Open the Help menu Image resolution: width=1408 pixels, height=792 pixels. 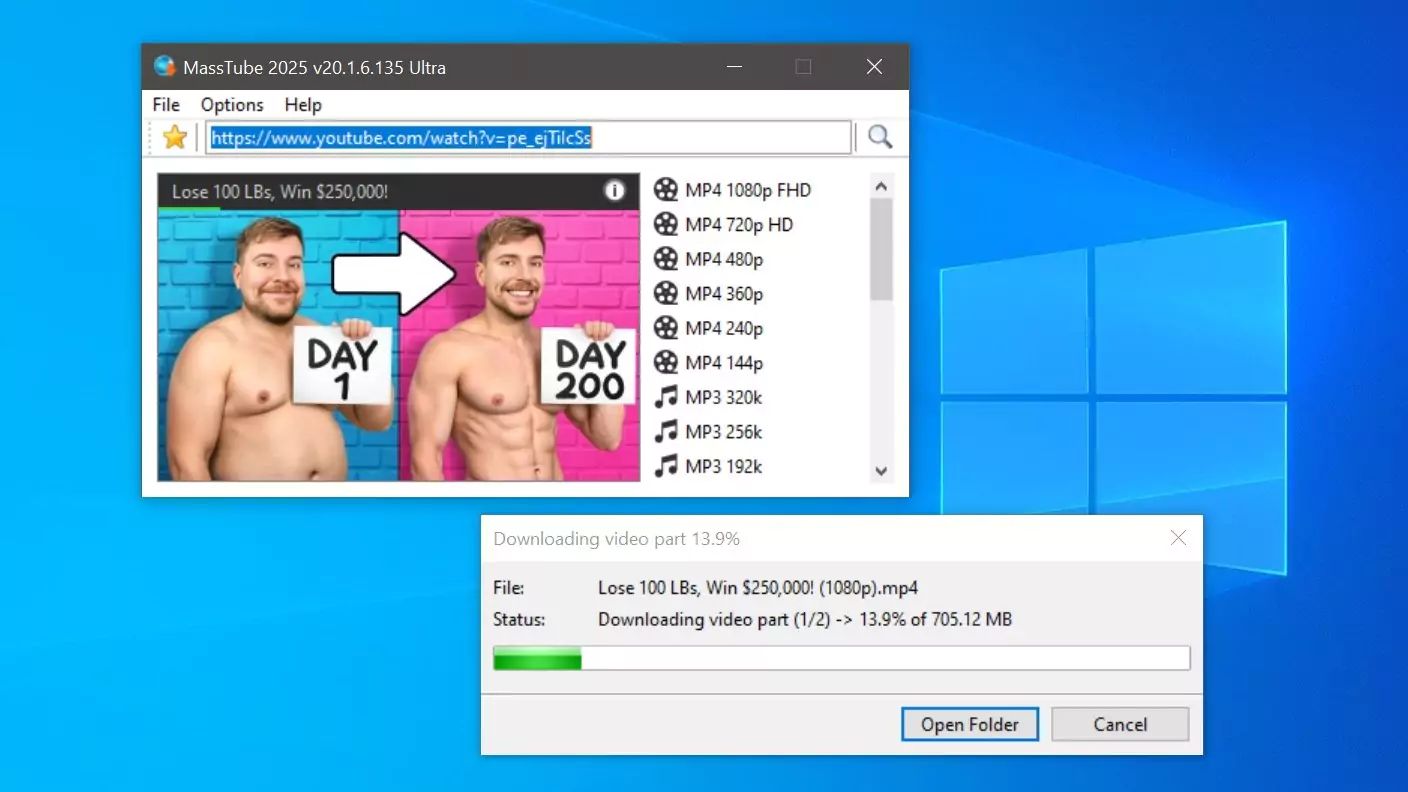coord(303,105)
